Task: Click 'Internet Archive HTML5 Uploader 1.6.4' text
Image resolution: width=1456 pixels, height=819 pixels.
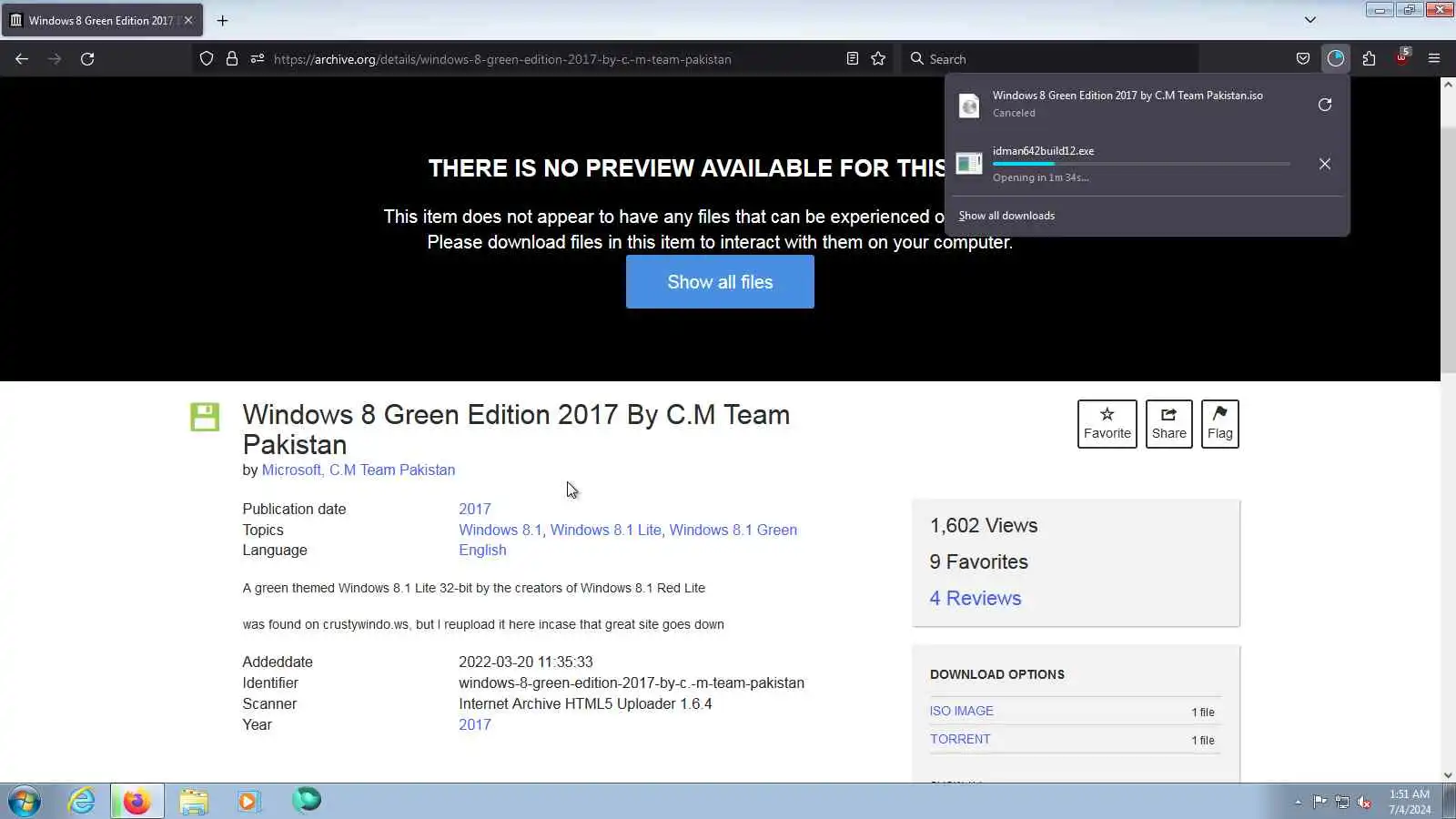Action: [x=585, y=704]
